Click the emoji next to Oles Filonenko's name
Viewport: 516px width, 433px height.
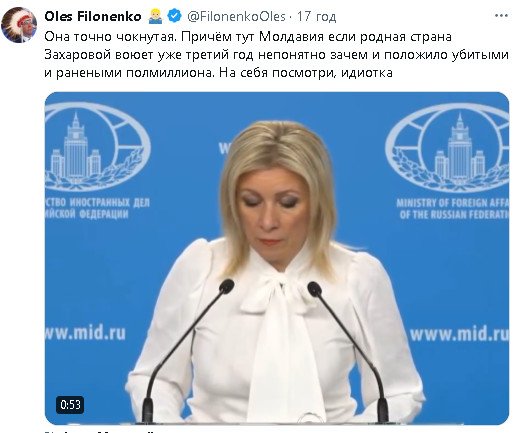[155, 16]
